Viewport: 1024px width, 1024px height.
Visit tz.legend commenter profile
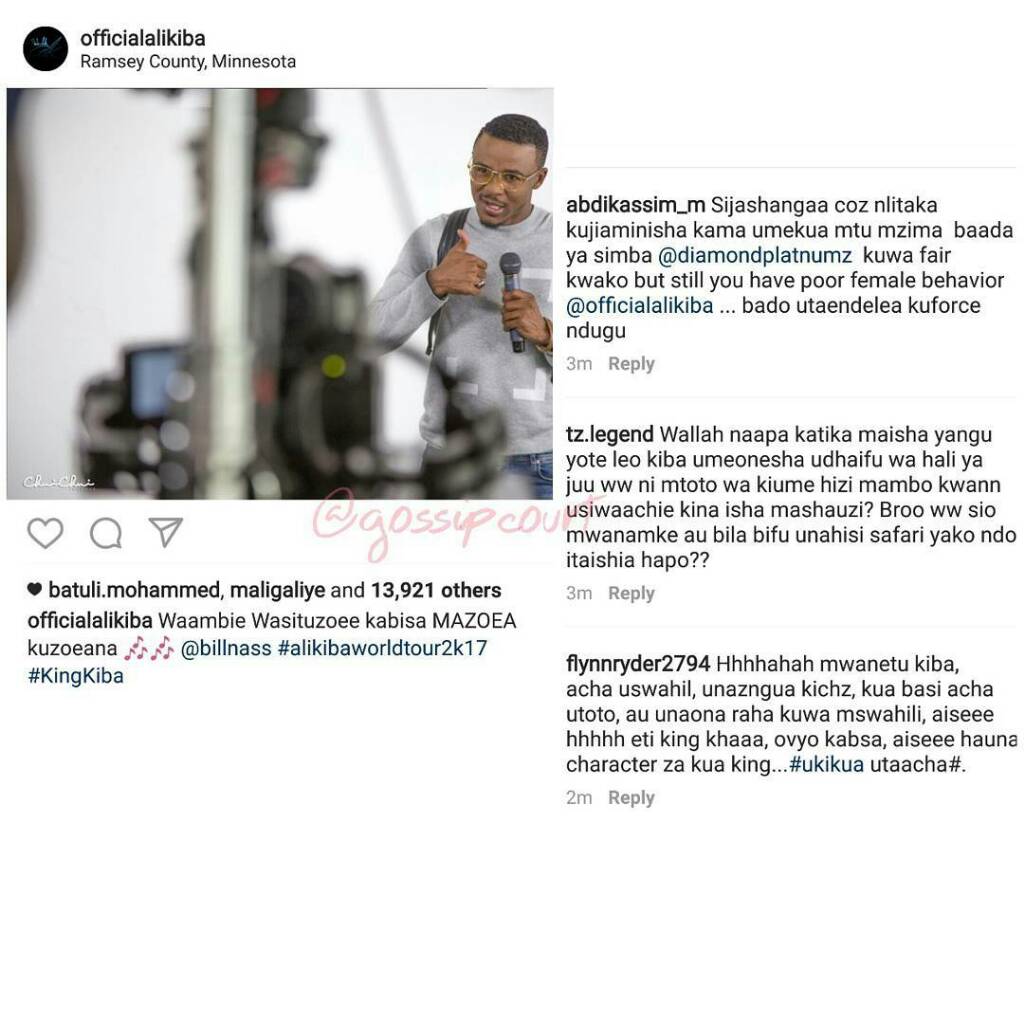[610, 434]
